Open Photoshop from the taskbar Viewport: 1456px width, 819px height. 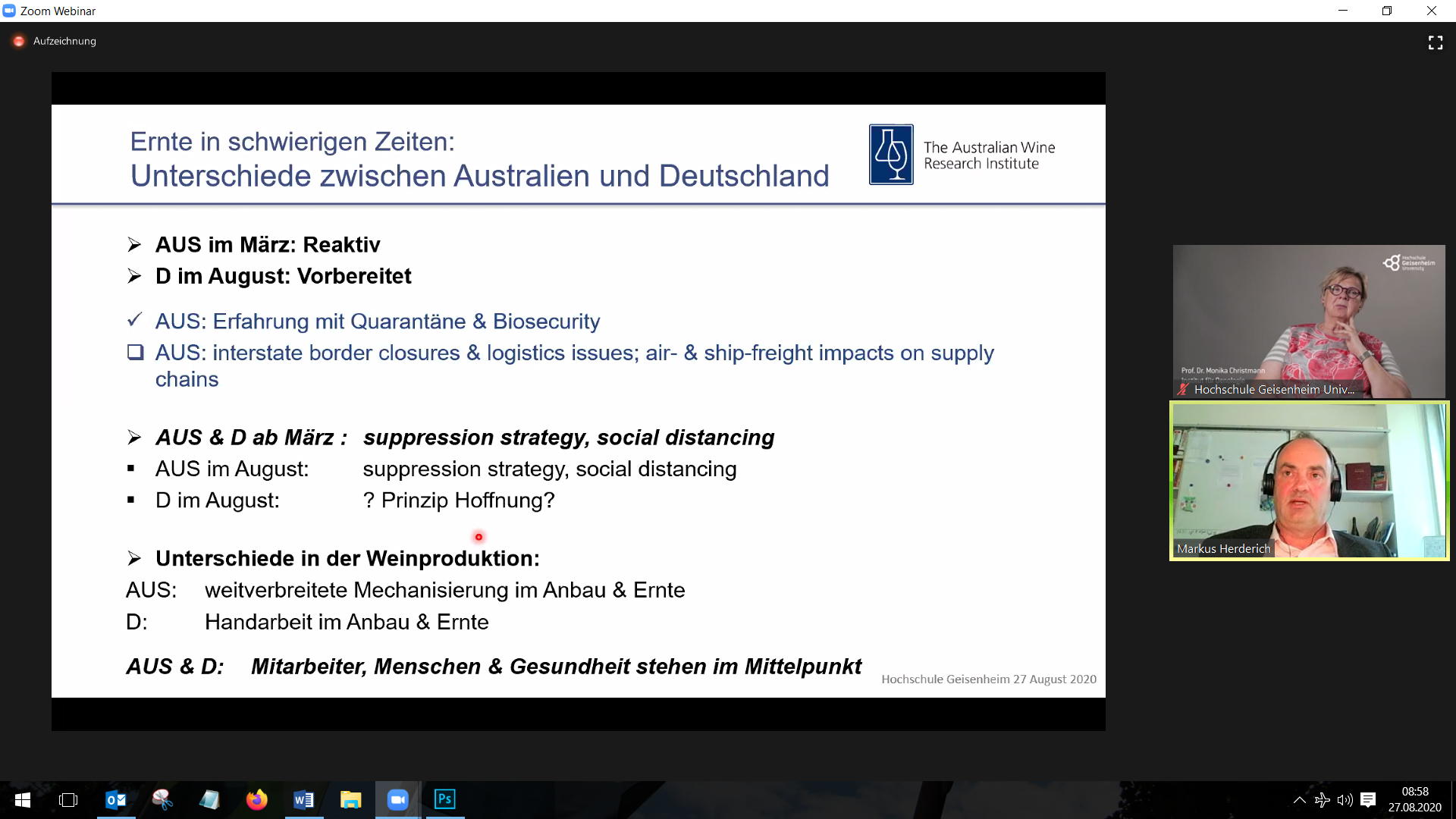coord(444,800)
